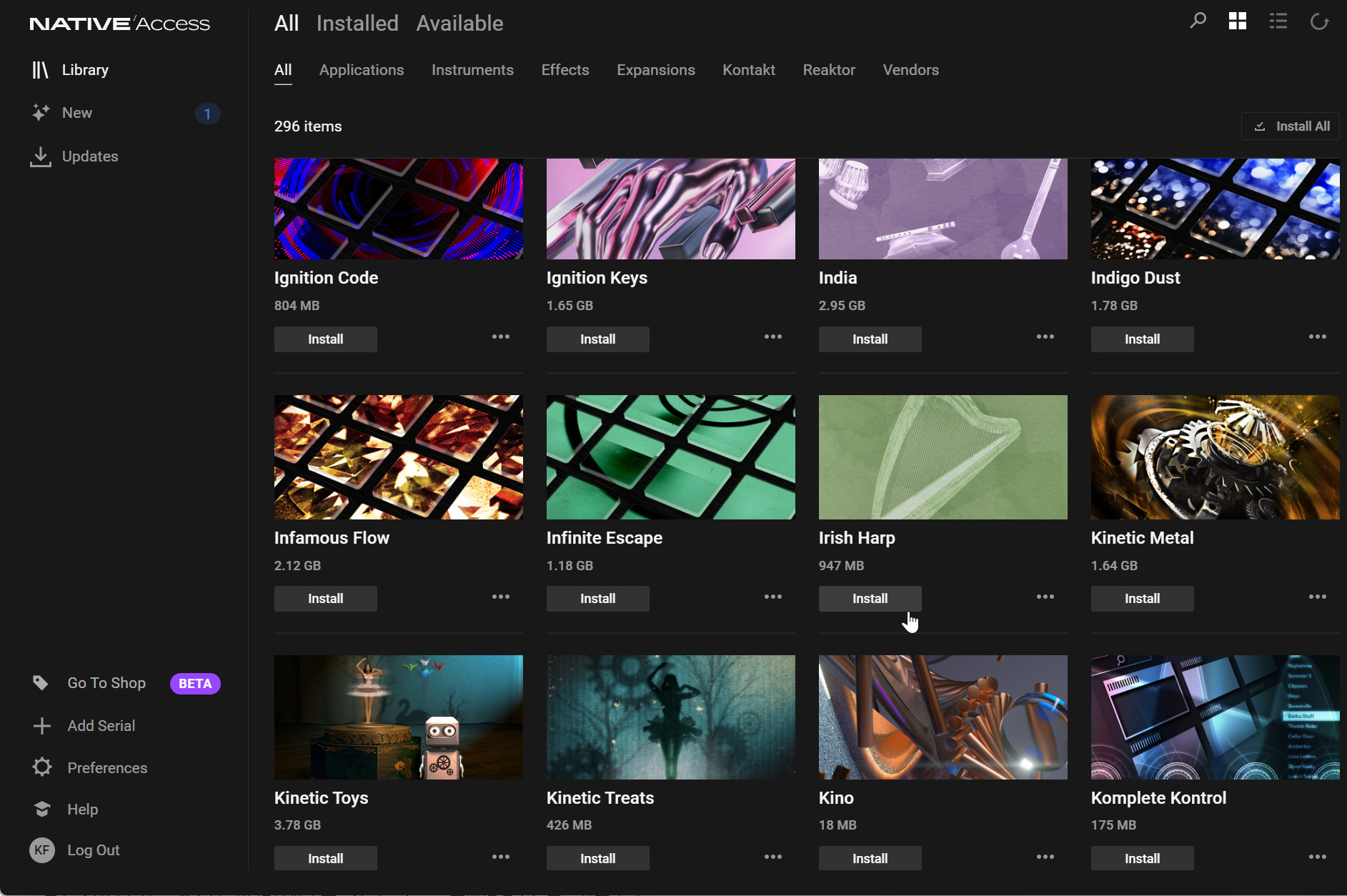Click the Native Access logo
This screenshot has width=1347, height=896.
(x=119, y=24)
